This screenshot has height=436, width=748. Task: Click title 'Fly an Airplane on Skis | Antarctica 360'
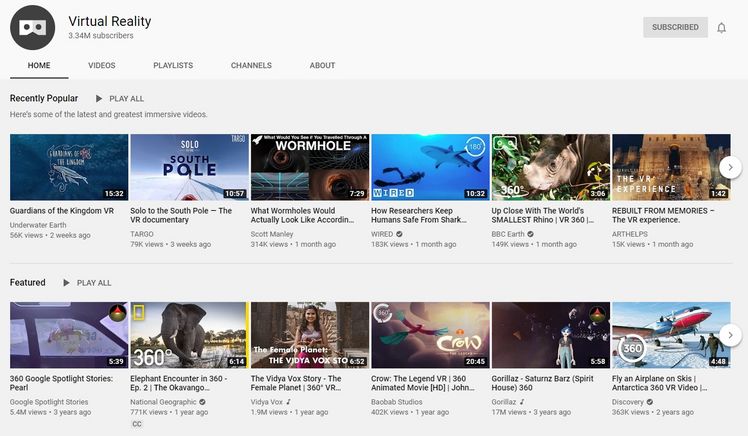tap(660, 383)
